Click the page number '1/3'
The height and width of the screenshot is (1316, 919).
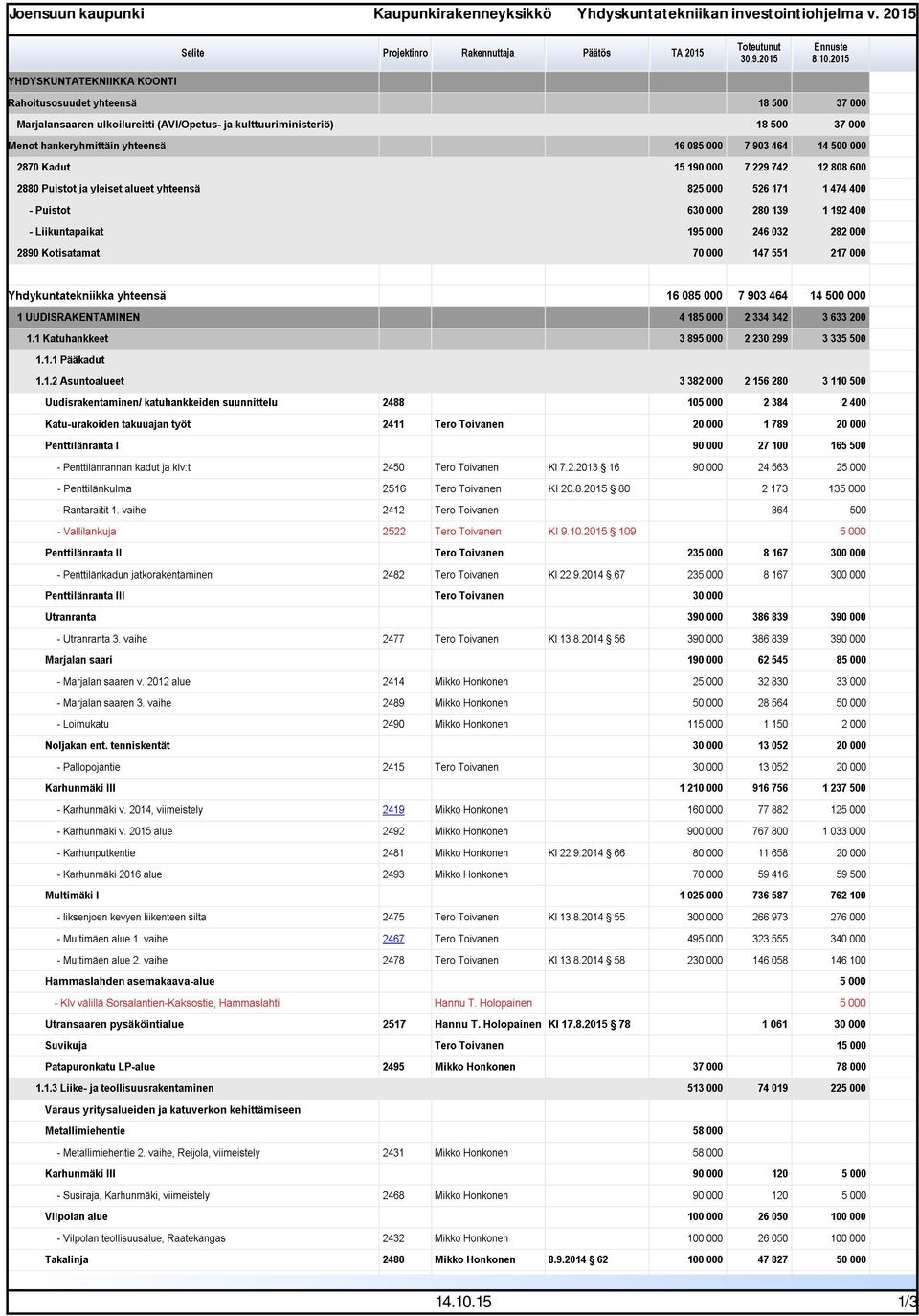pos(908,1302)
